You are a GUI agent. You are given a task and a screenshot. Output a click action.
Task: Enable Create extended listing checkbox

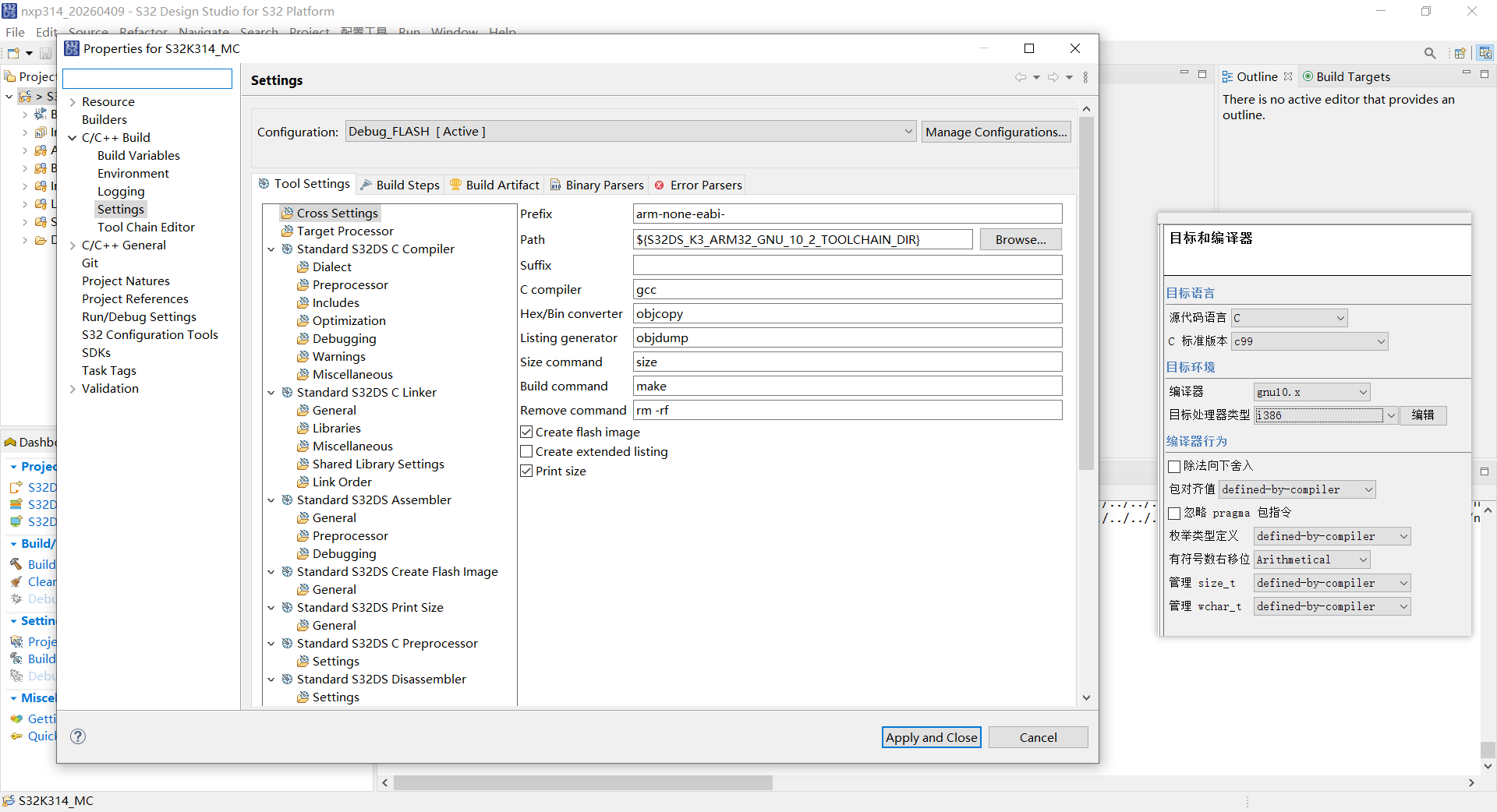coord(526,451)
